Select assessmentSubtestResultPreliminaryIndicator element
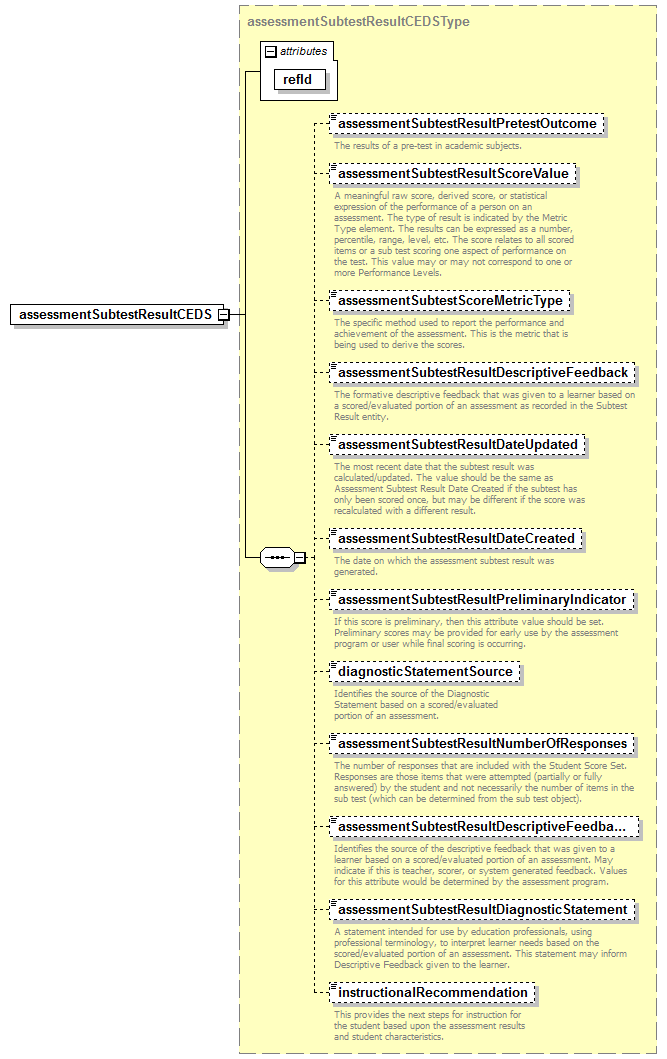 (482, 600)
